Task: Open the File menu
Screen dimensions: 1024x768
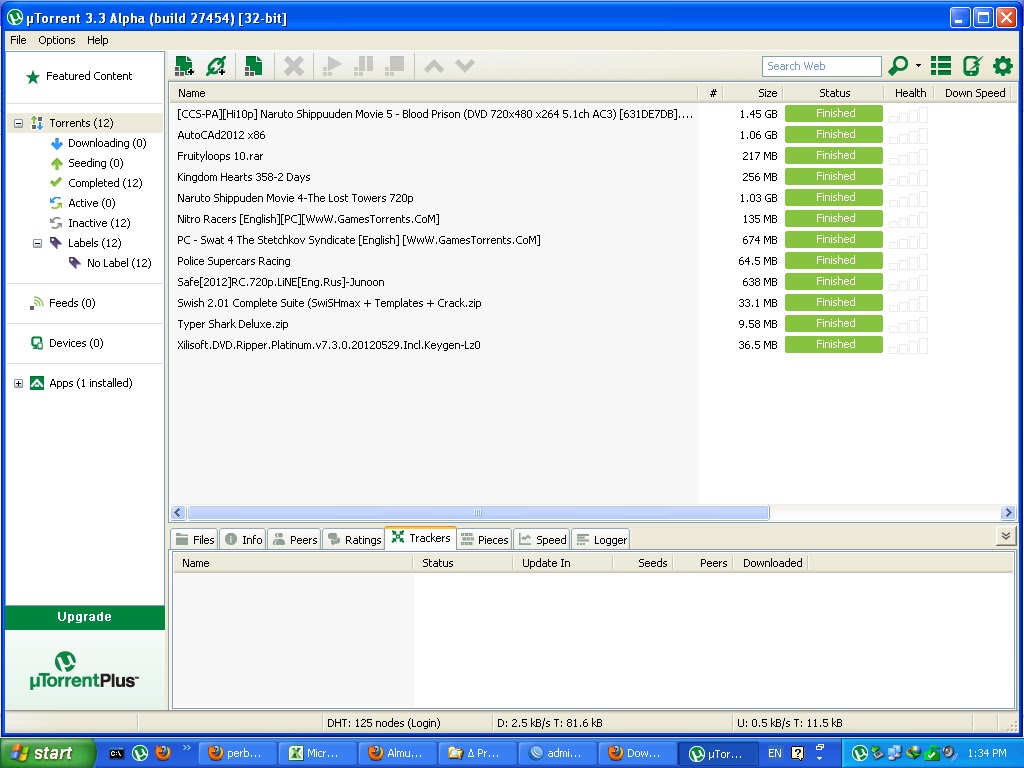Action: (18, 40)
